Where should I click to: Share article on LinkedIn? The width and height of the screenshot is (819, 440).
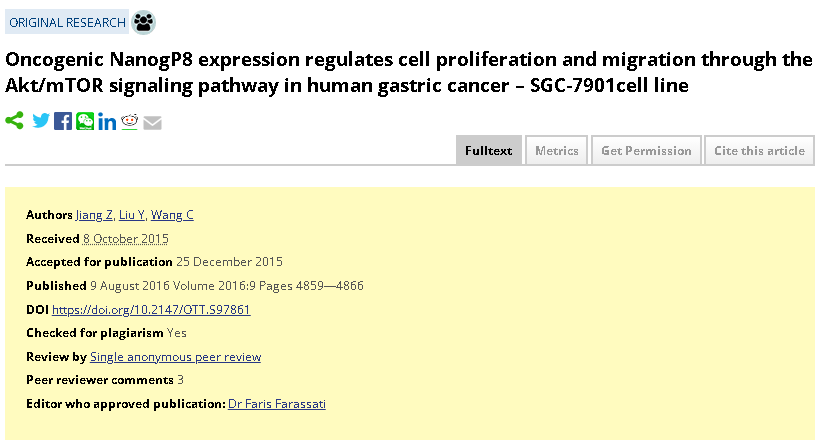[x=107, y=122]
